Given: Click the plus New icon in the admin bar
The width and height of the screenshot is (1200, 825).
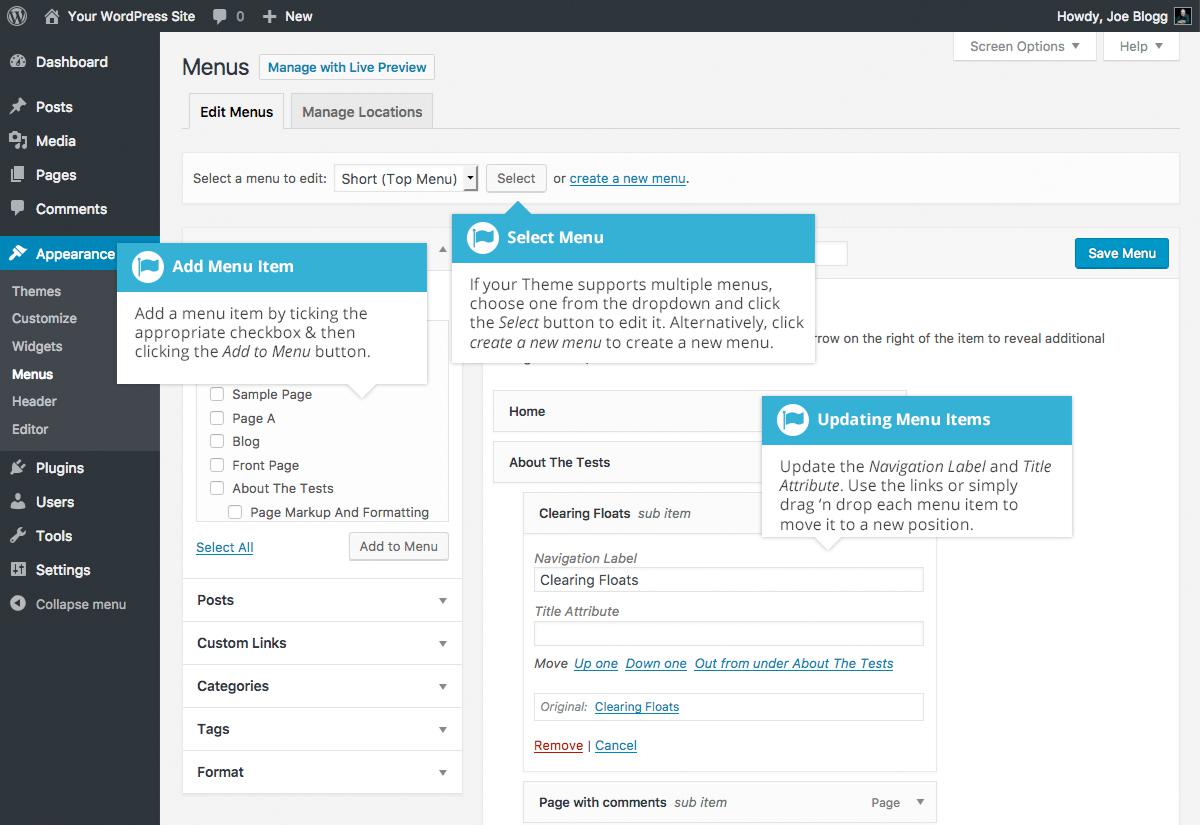Looking at the screenshot, I should [x=269, y=16].
